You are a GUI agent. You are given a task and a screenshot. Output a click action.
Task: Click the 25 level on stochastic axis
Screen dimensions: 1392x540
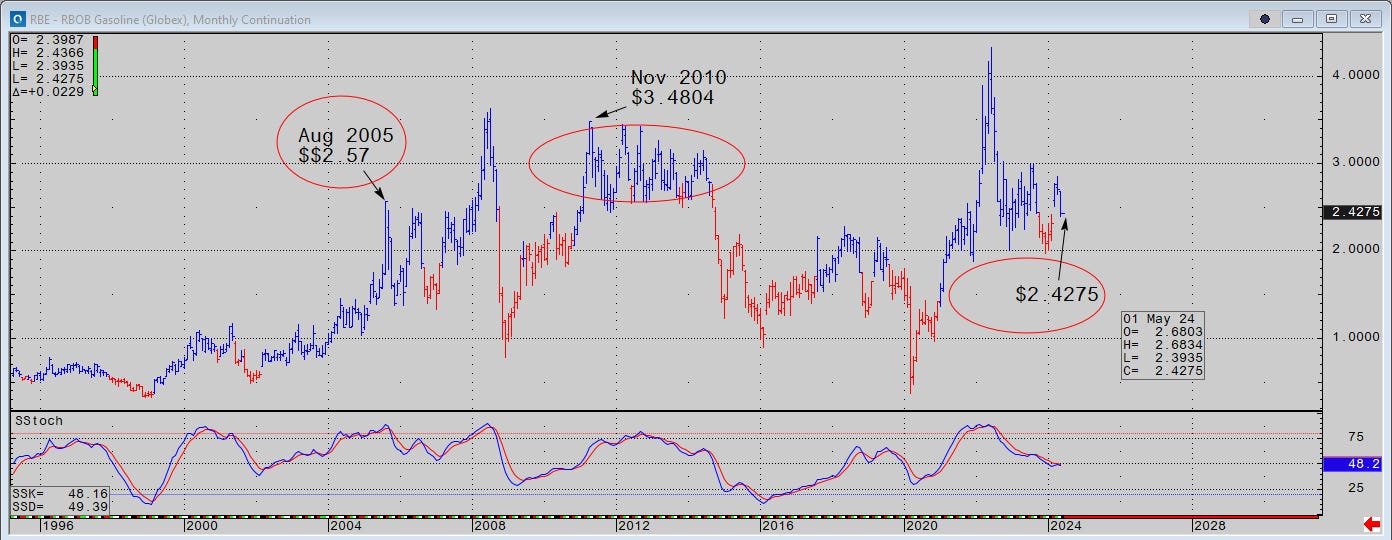1356,487
